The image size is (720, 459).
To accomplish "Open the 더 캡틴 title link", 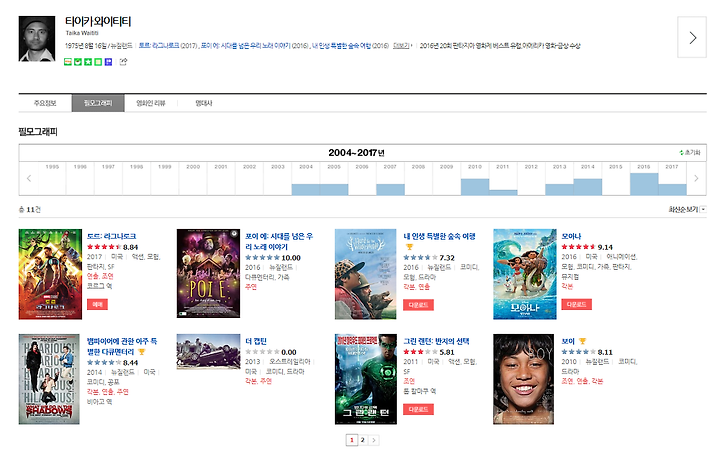I will [x=256, y=341].
